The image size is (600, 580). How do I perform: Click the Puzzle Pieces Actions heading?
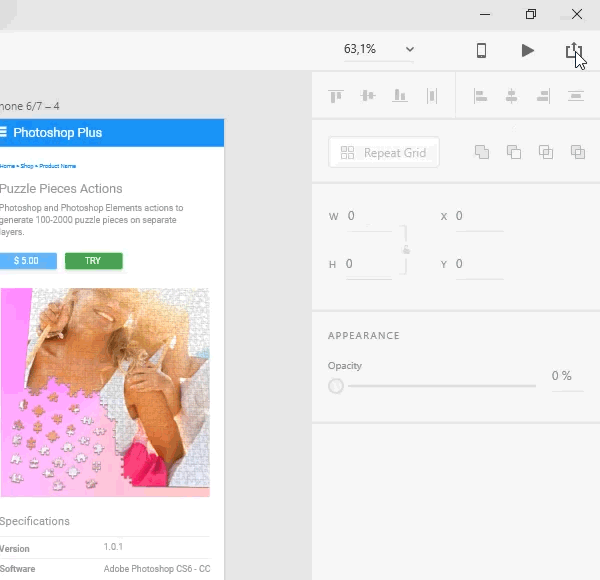[x=61, y=189]
